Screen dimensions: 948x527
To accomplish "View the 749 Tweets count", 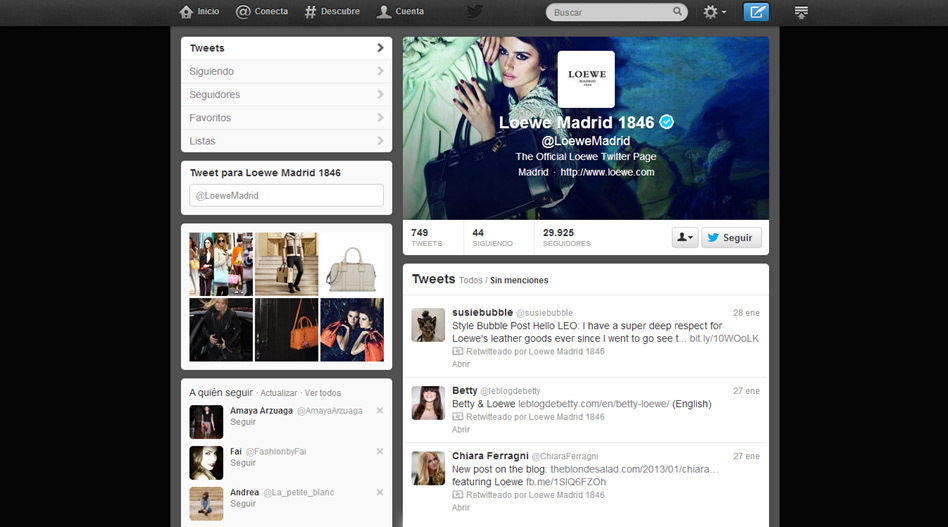I will click(x=427, y=237).
